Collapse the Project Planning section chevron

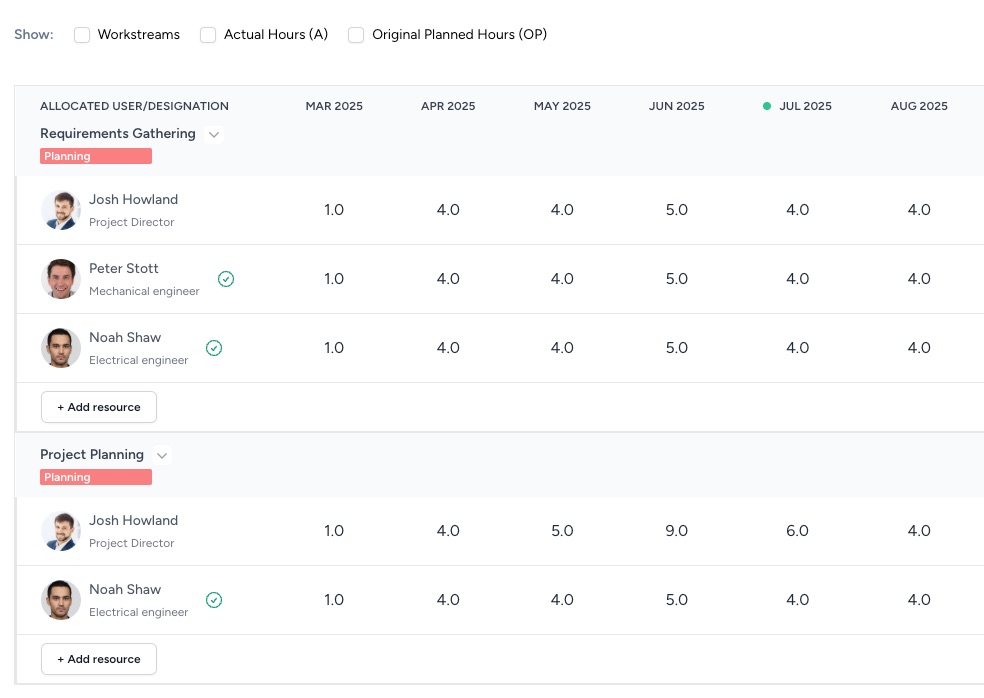pos(162,455)
